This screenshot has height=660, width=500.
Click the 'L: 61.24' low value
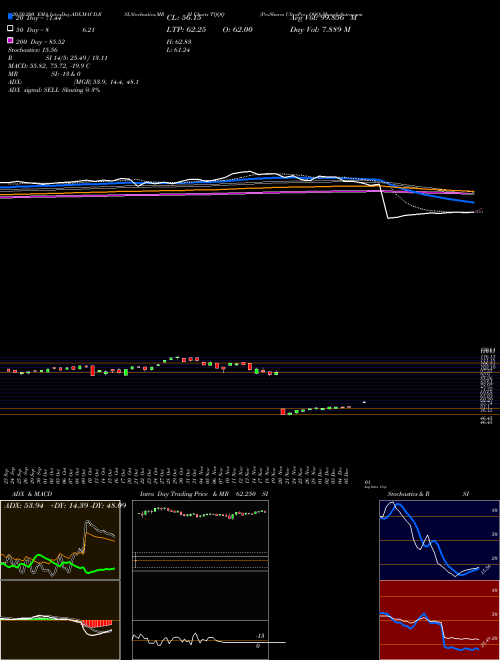[x=179, y=50]
